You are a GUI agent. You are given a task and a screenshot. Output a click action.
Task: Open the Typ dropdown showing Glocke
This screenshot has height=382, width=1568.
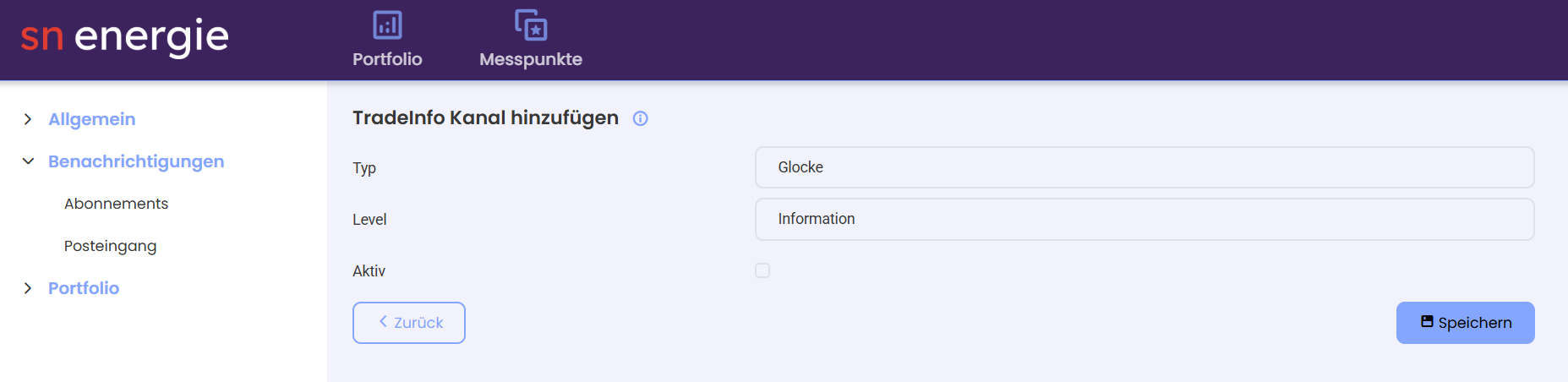pyautogui.click(x=1145, y=167)
